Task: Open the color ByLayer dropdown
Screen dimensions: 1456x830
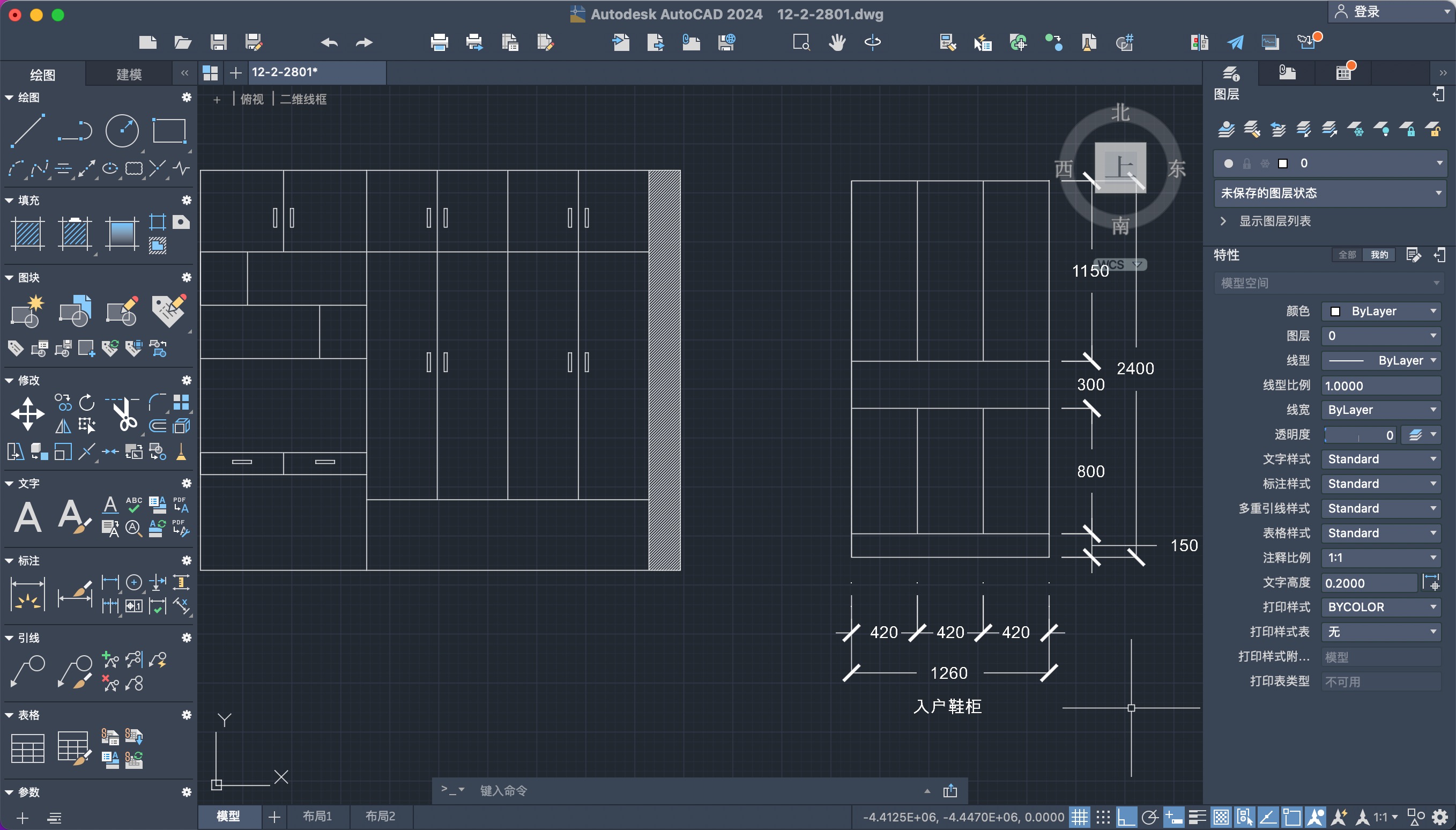Action: [x=1380, y=311]
